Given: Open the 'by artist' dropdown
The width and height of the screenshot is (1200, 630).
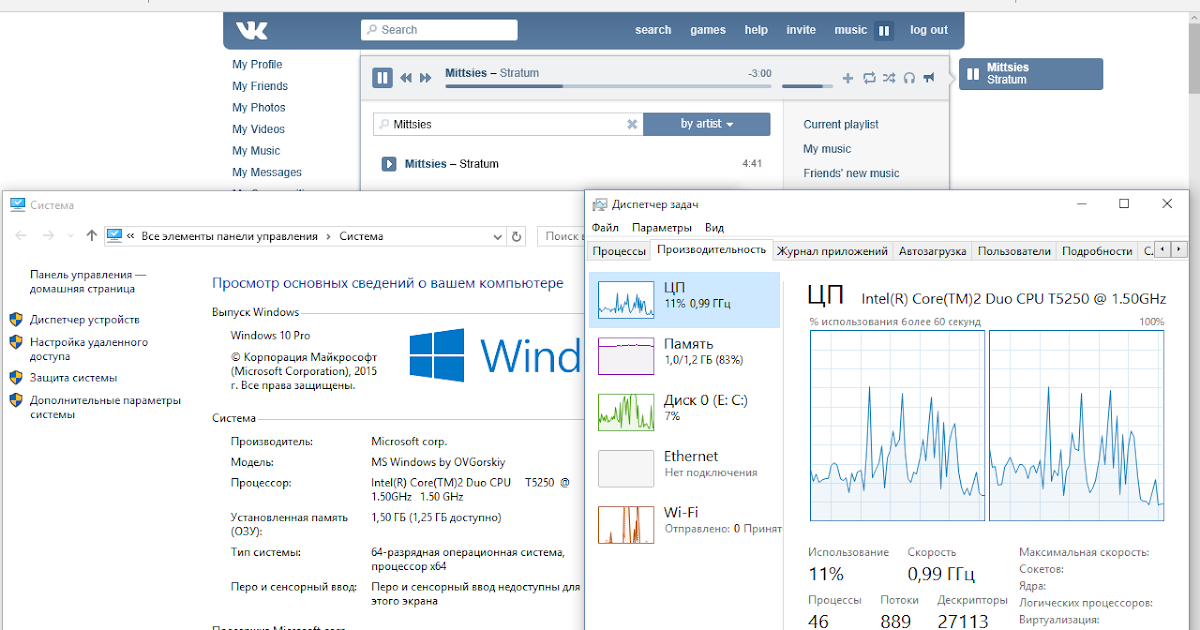Looking at the screenshot, I should [707, 124].
